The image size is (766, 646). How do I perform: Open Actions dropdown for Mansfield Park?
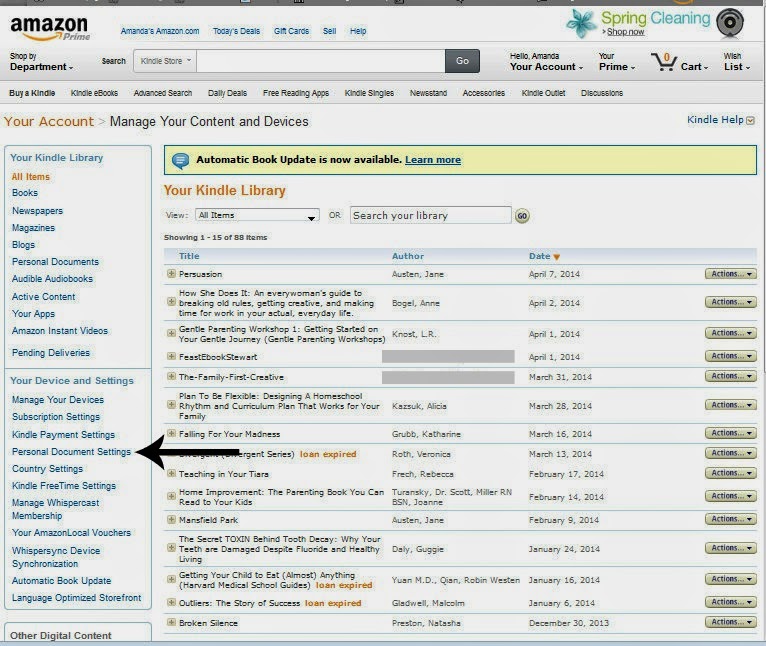(731, 519)
